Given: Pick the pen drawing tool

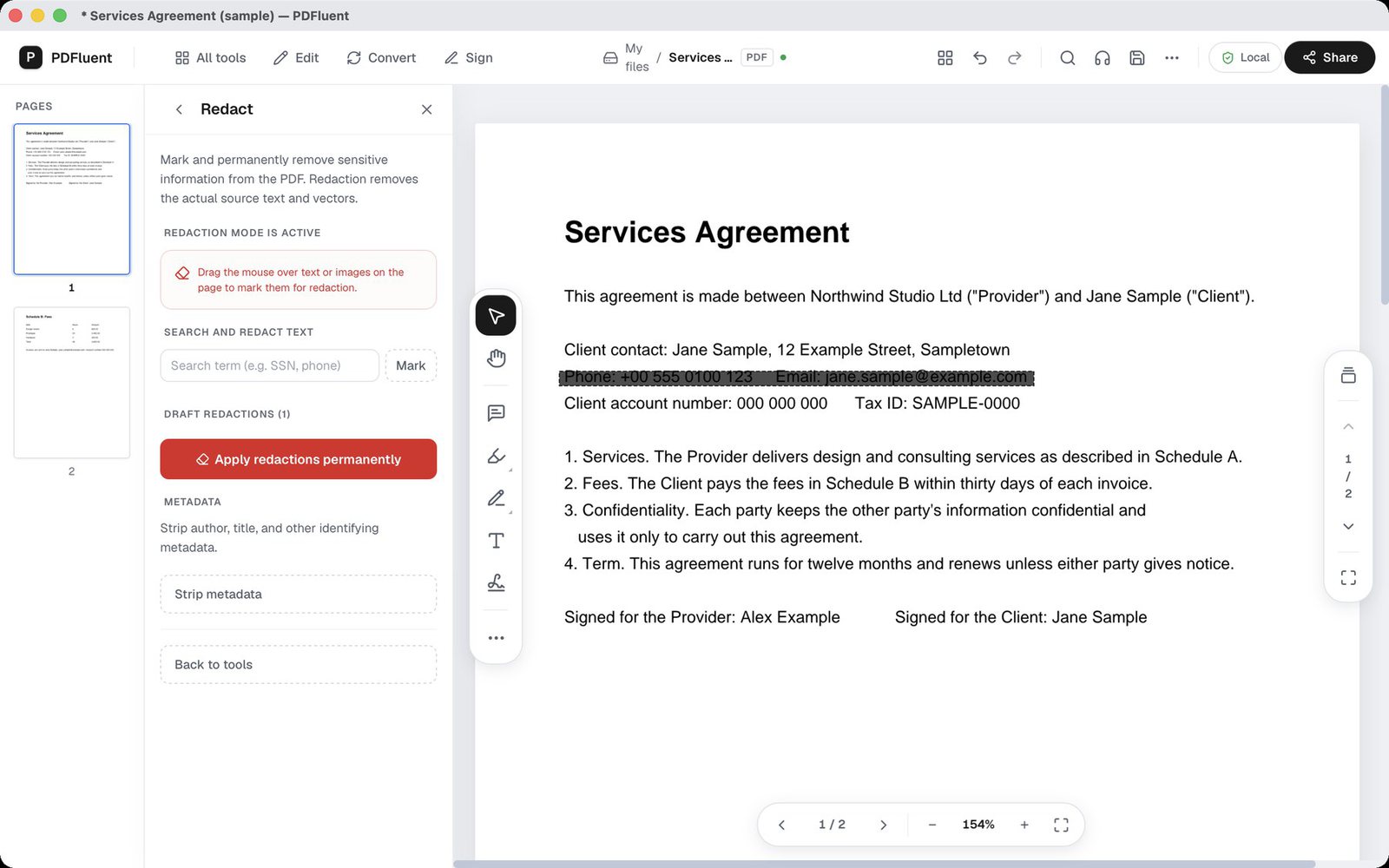Looking at the screenshot, I should coord(496,498).
